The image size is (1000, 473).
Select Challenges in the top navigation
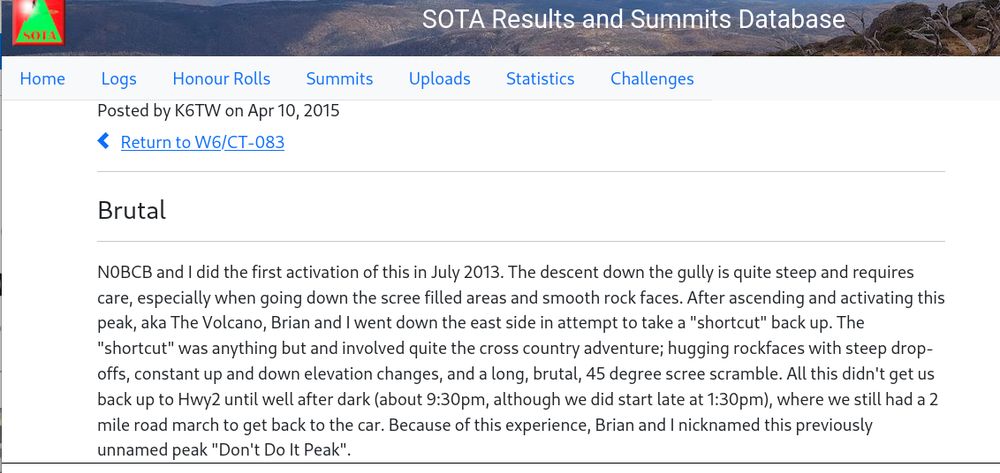tap(652, 79)
